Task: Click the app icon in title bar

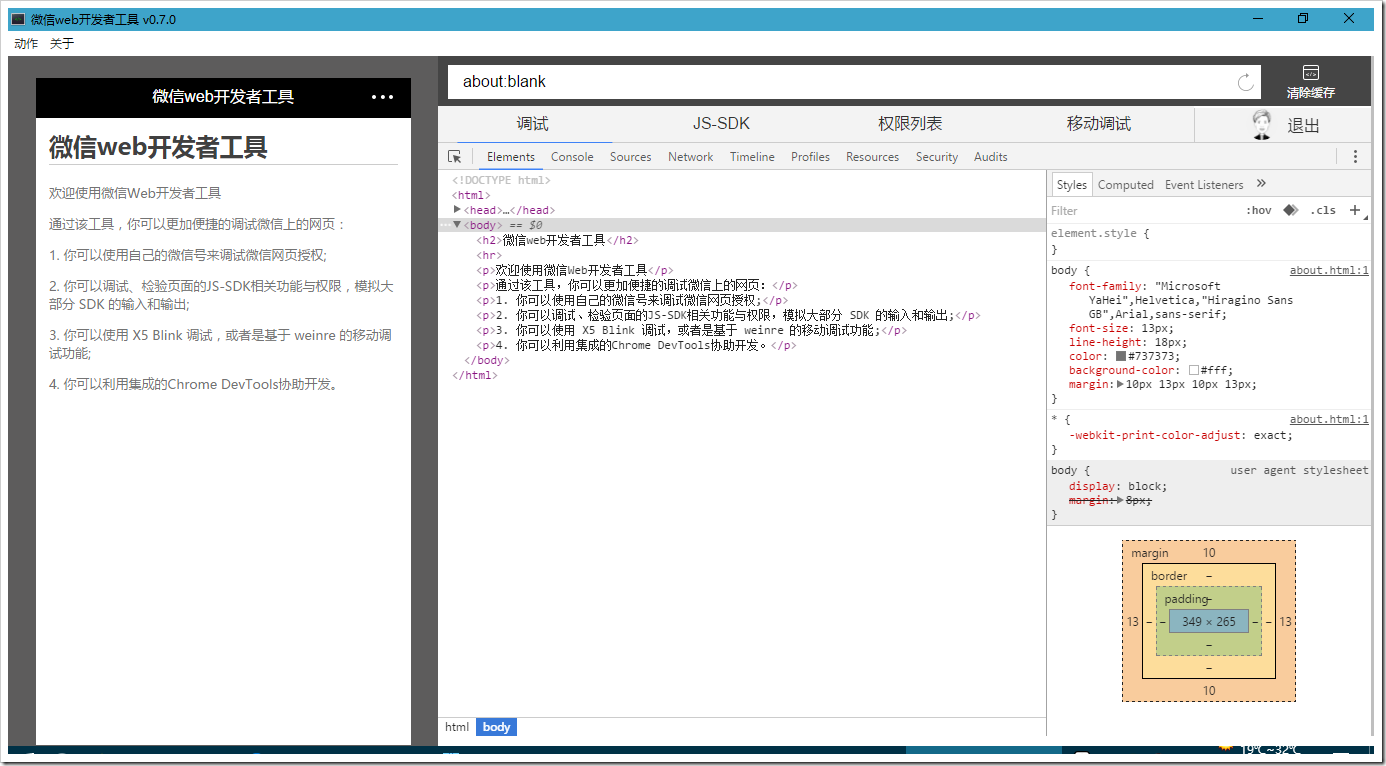Action: [18, 19]
